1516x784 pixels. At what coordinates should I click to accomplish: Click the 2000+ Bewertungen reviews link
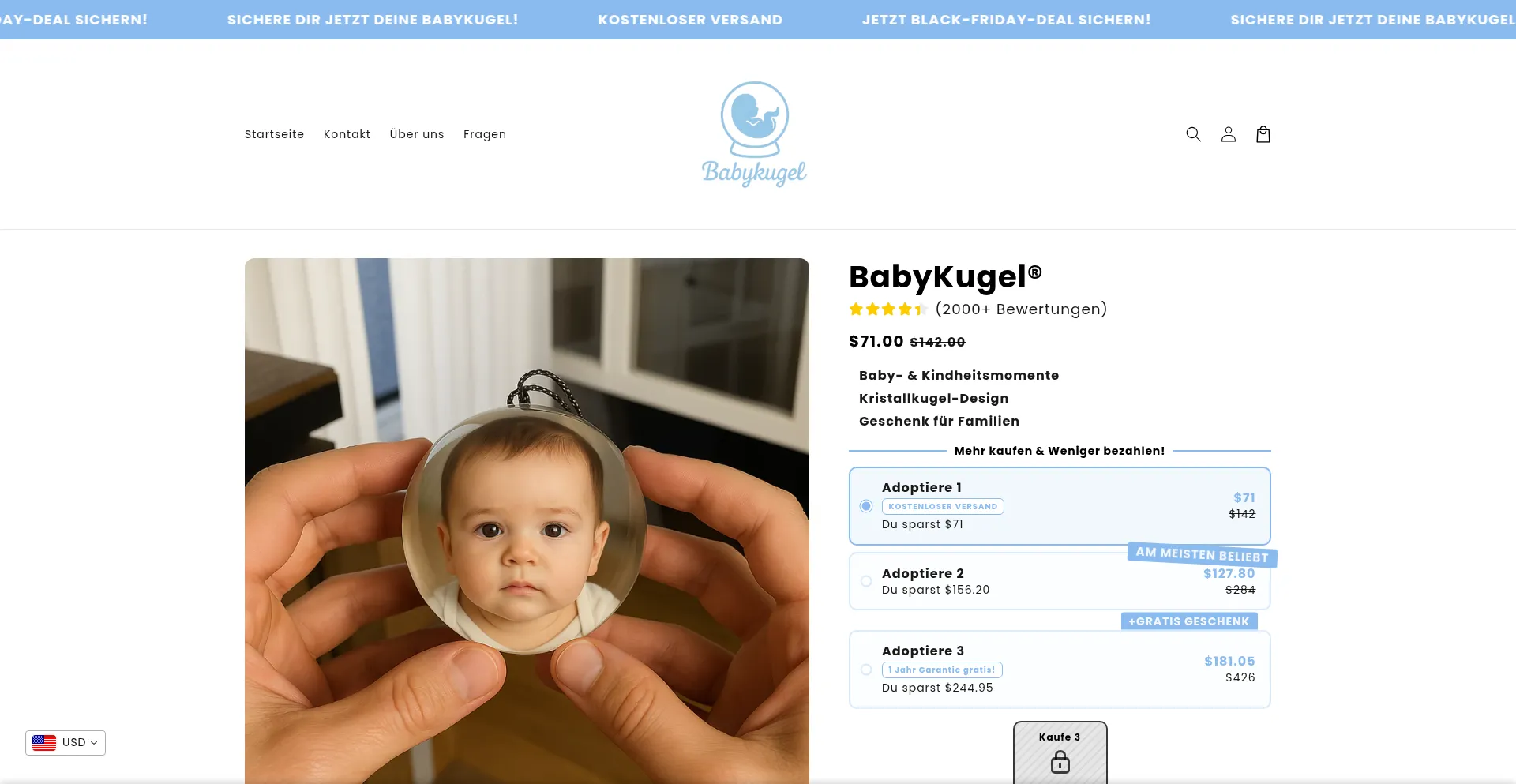click(x=1021, y=309)
